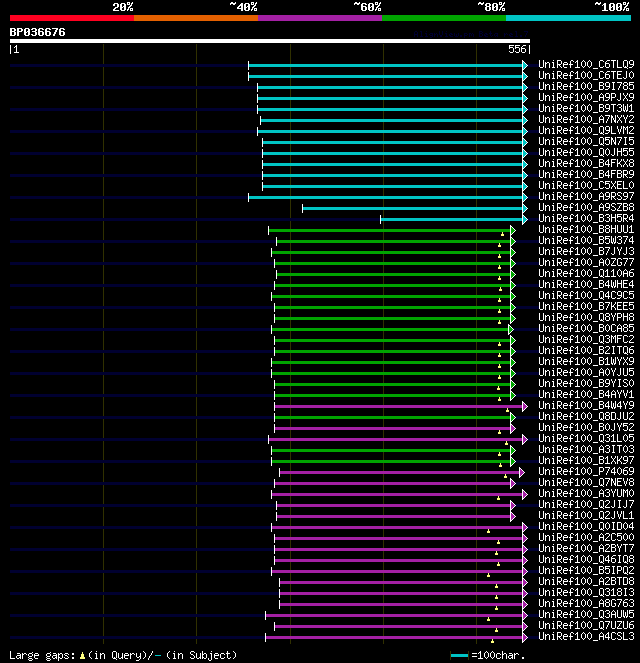Click the green alignment bar for UniRef100_A3IT03
Viewport: 640px width, 663px height.
[391, 450]
